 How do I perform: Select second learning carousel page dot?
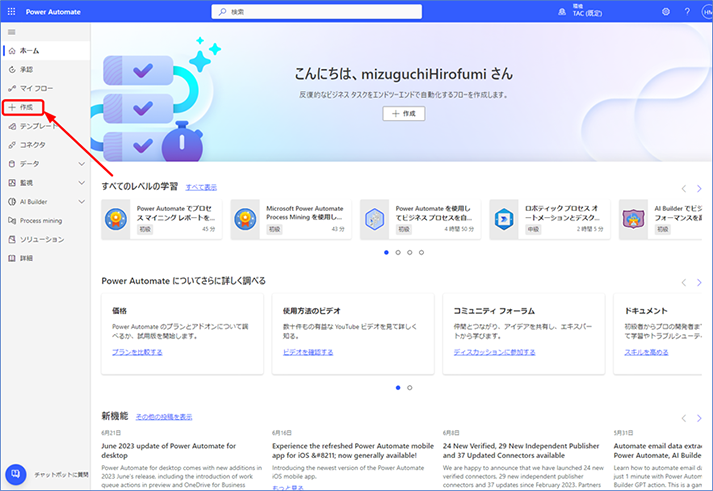pos(398,252)
